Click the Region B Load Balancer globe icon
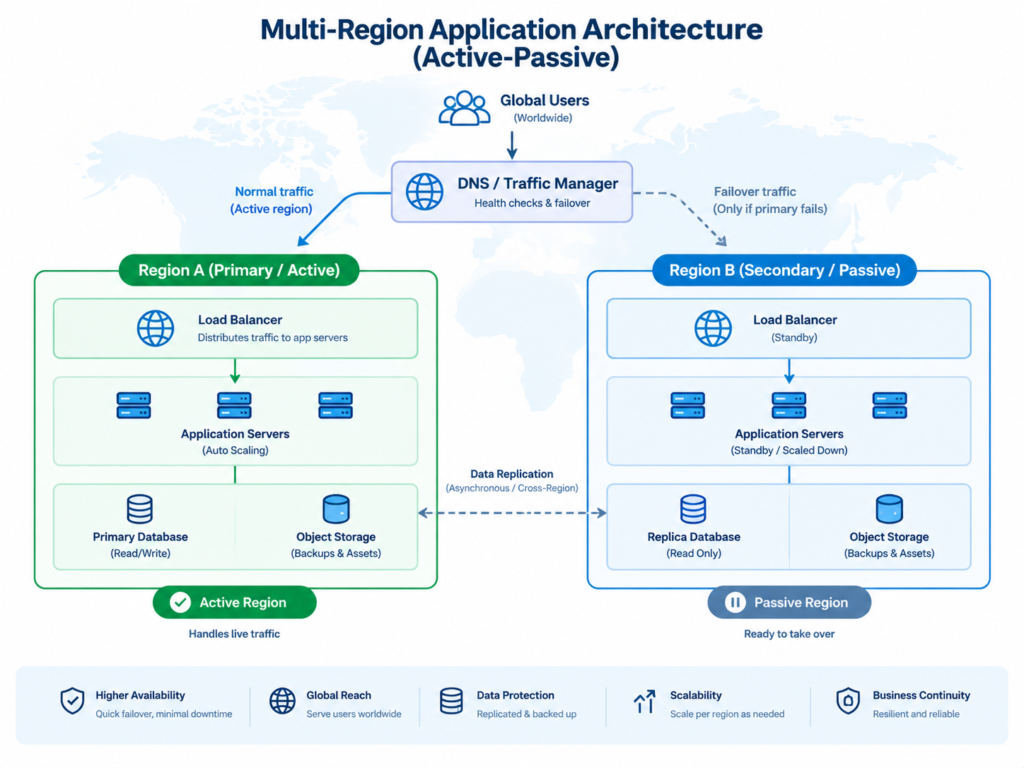 tap(712, 328)
